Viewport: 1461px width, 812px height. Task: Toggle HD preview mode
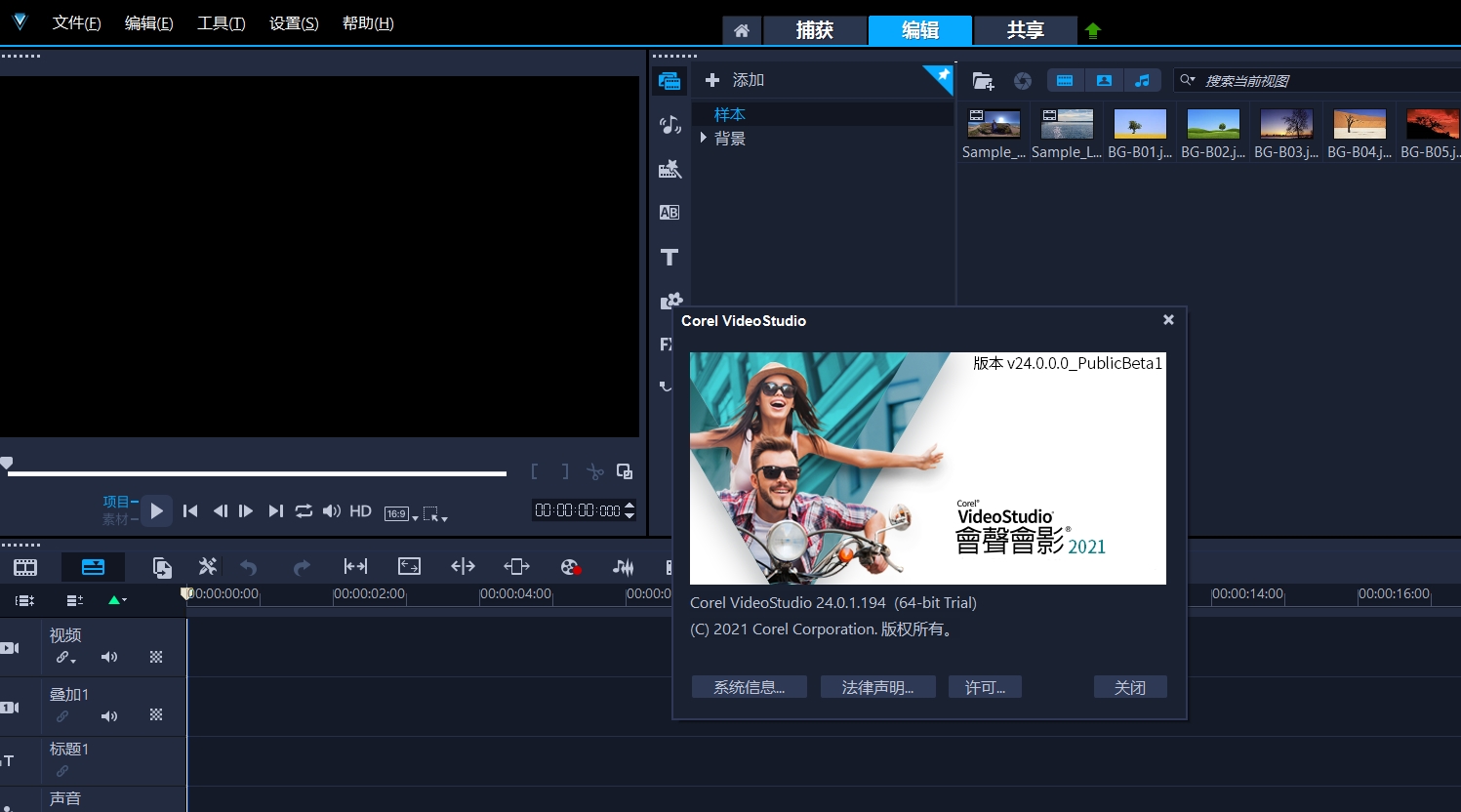(360, 511)
